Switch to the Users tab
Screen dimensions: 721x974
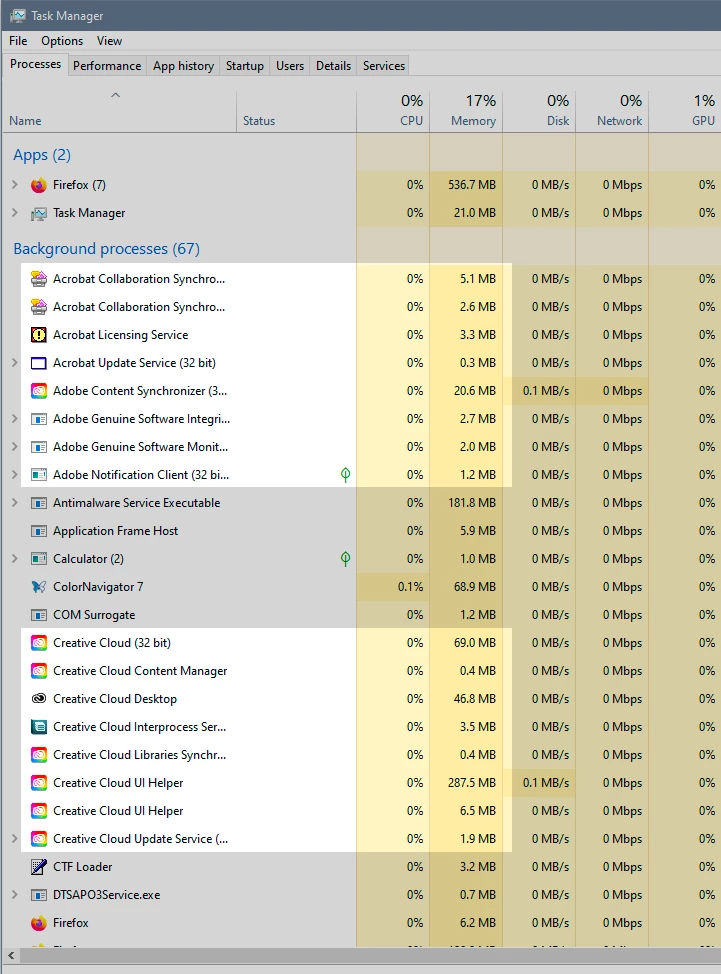coord(290,66)
